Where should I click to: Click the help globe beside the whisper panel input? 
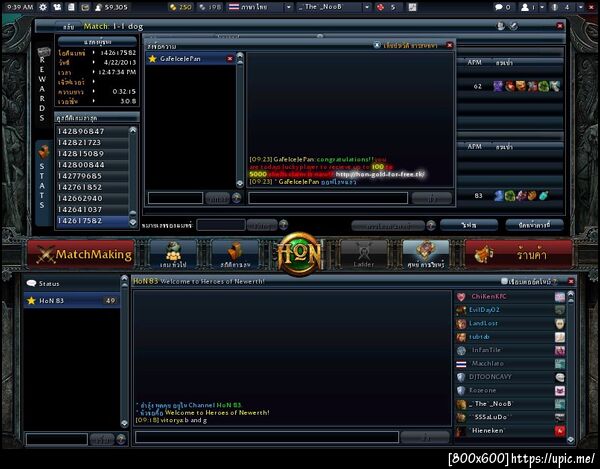[237, 198]
